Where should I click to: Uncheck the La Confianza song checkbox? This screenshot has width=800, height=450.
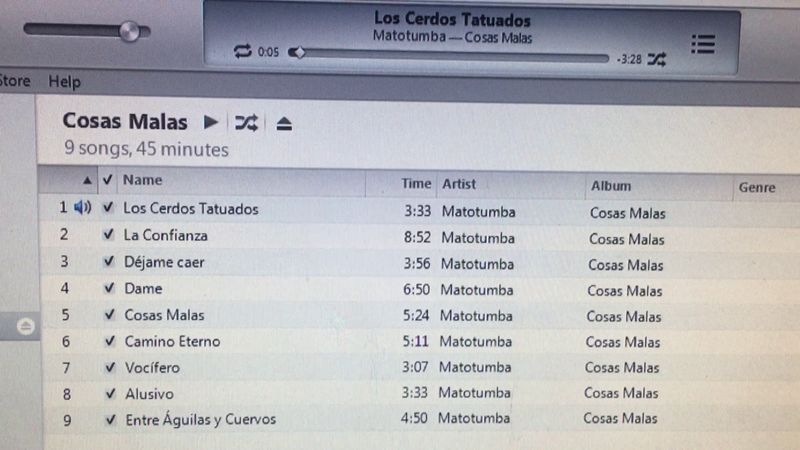coord(108,234)
